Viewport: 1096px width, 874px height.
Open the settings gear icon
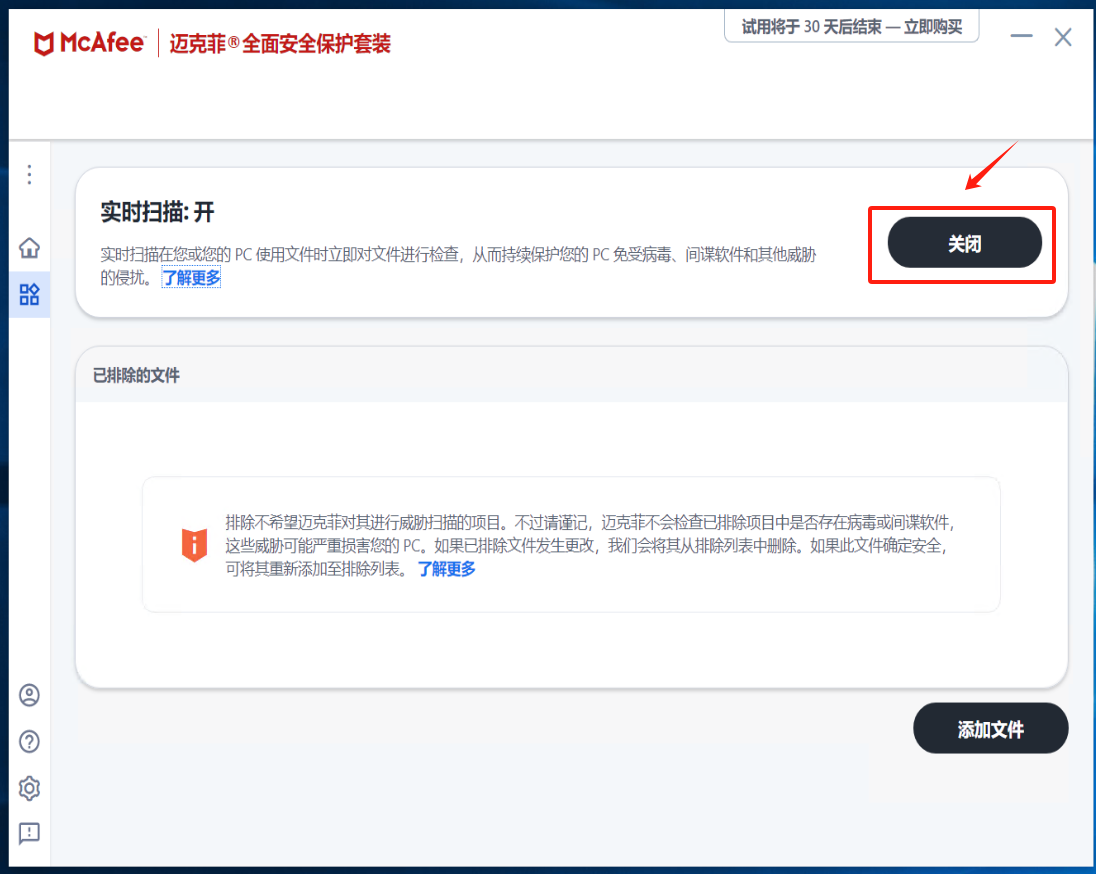pos(29,788)
